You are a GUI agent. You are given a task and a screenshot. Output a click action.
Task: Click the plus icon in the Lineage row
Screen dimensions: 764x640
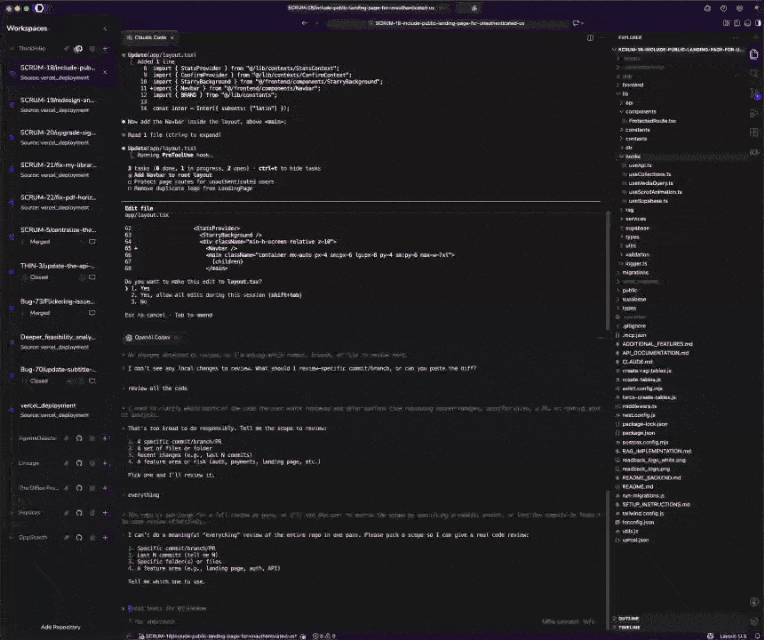click(x=105, y=463)
